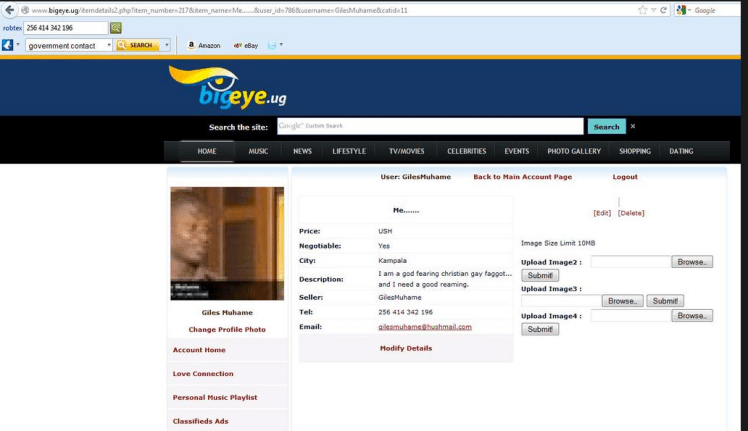This screenshot has height=431, width=748.
Task: Open Personal Music Playlist in the sidebar
Action: (x=215, y=397)
